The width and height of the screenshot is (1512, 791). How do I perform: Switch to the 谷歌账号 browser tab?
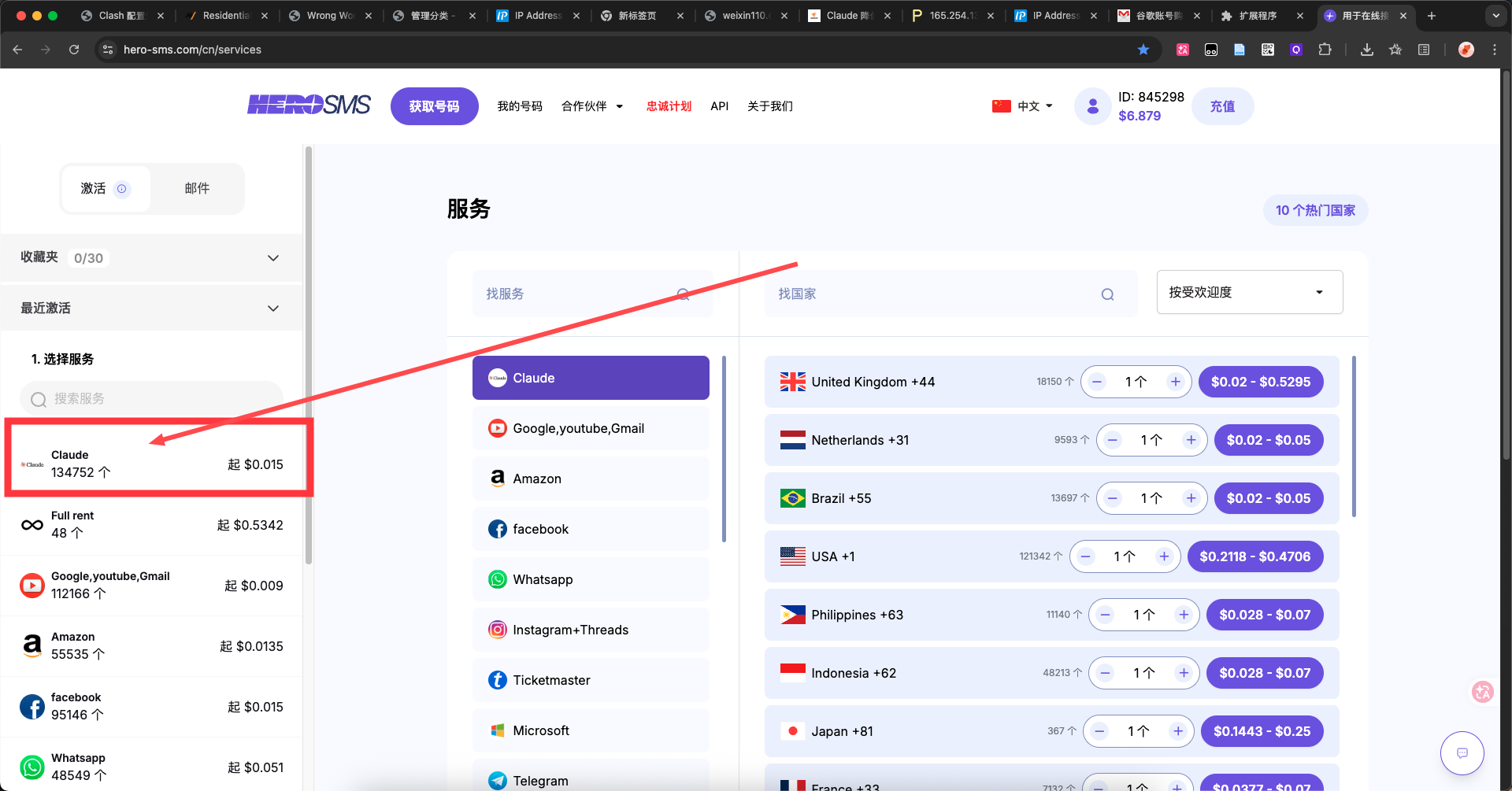click(1158, 16)
